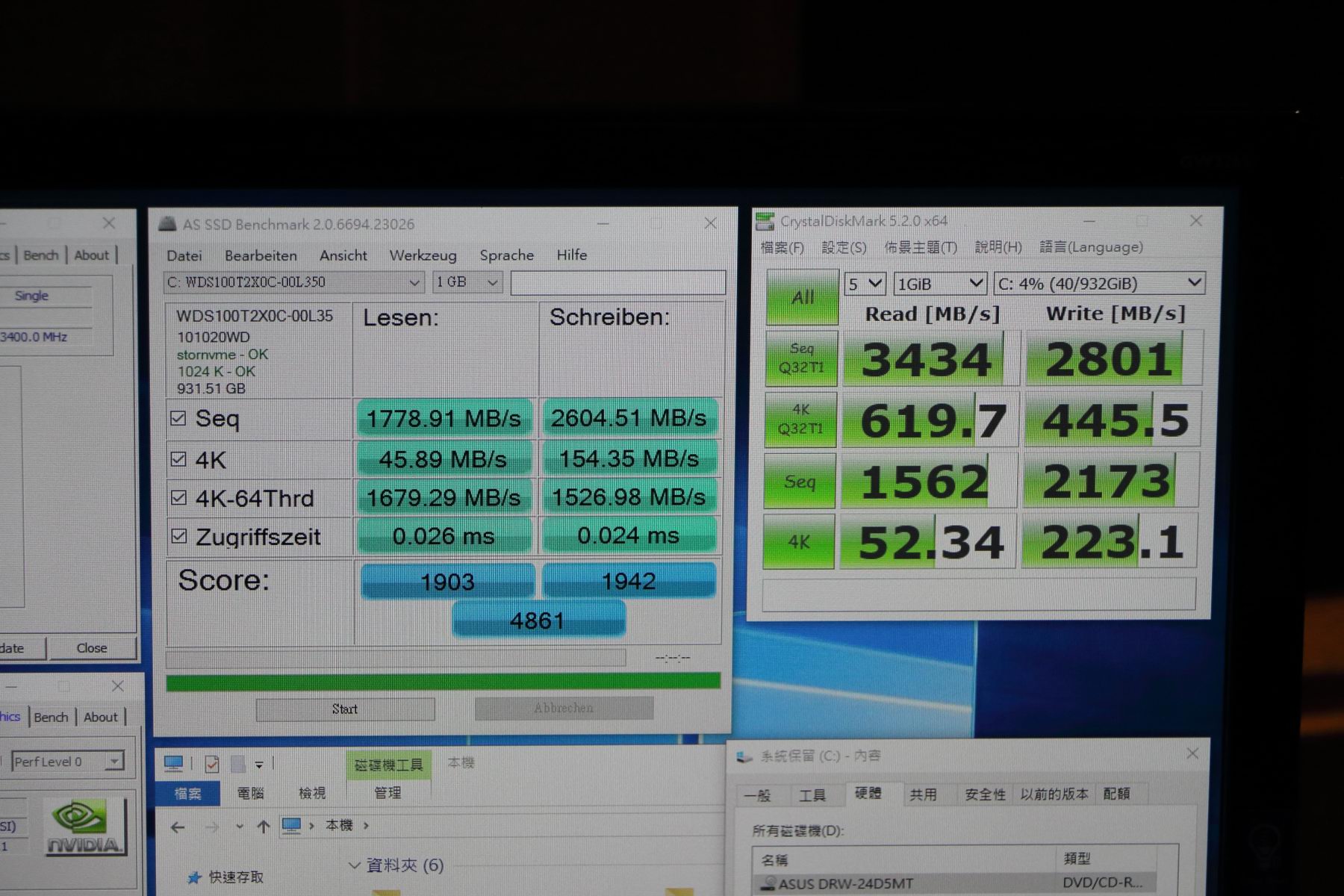
Task: Open the 1GiB test size dropdown
Action: tap(940, 284)
